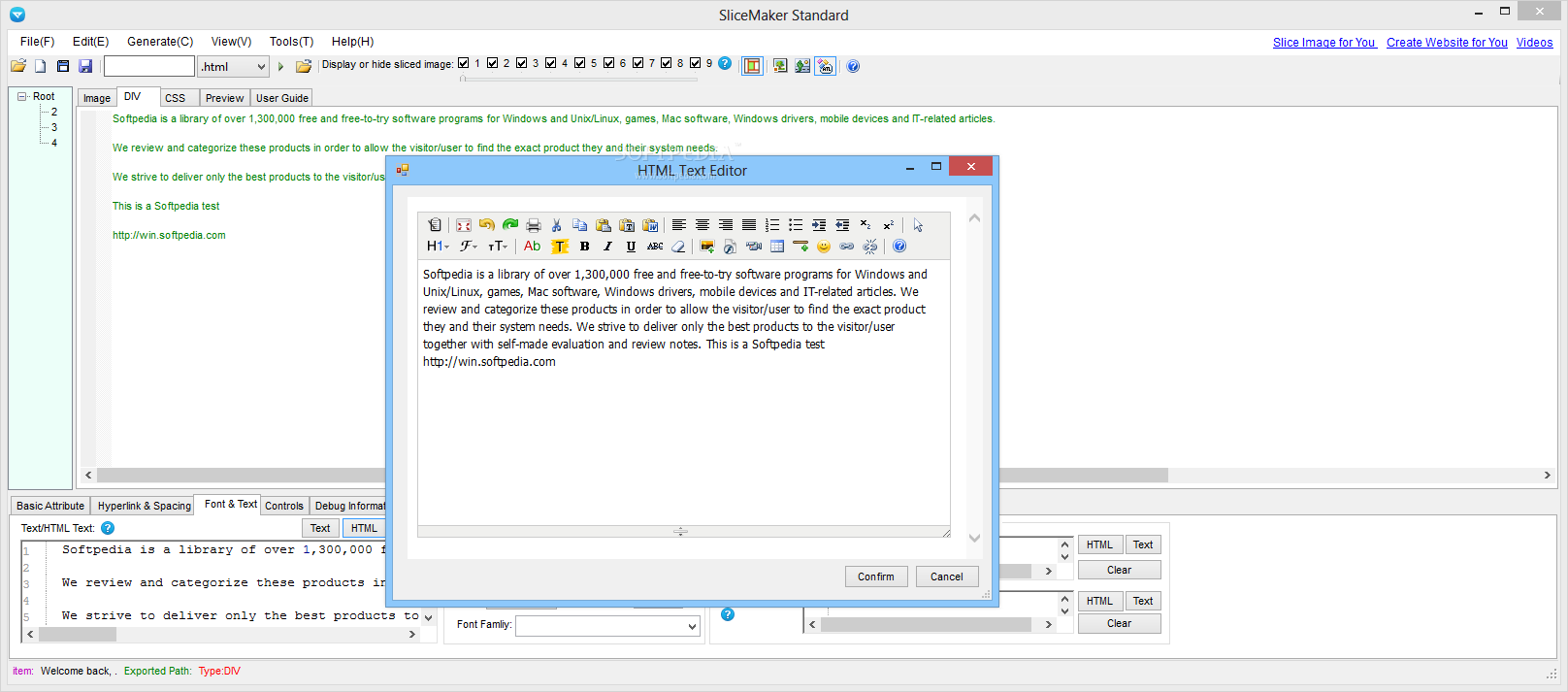Paste from Word icon

(650, 225)
